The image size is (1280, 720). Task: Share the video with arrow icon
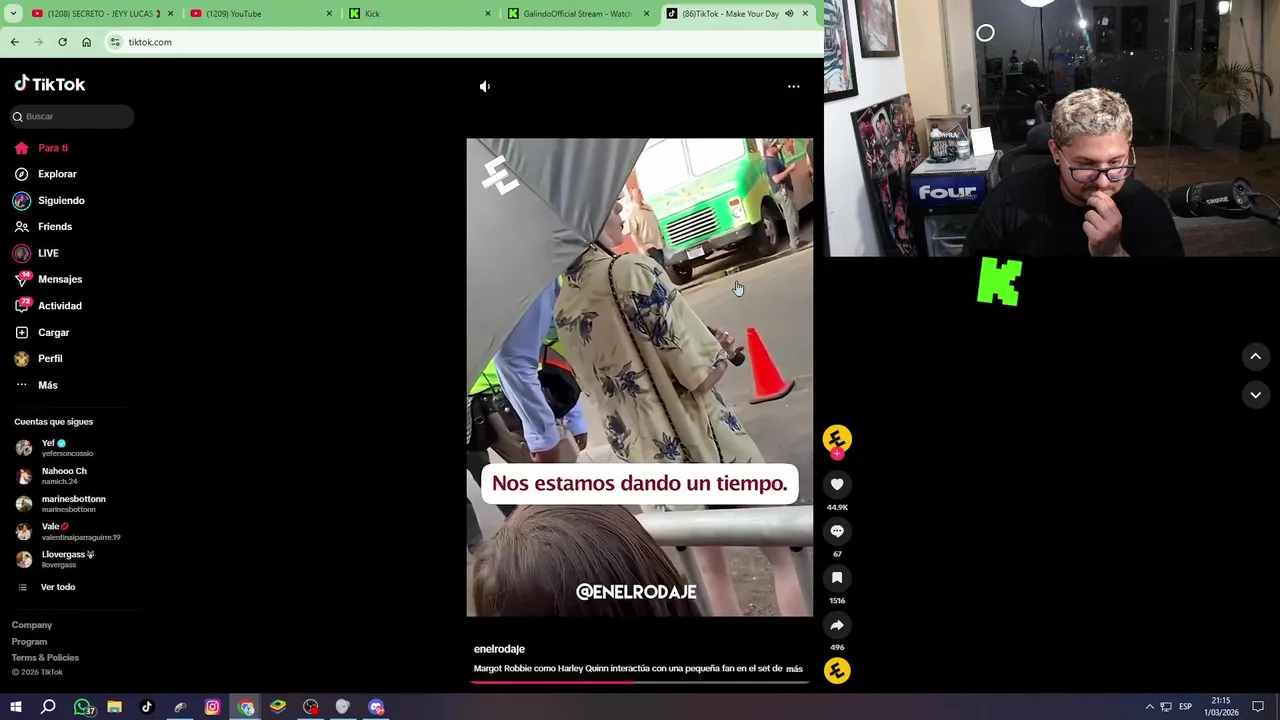click(837, 625)
